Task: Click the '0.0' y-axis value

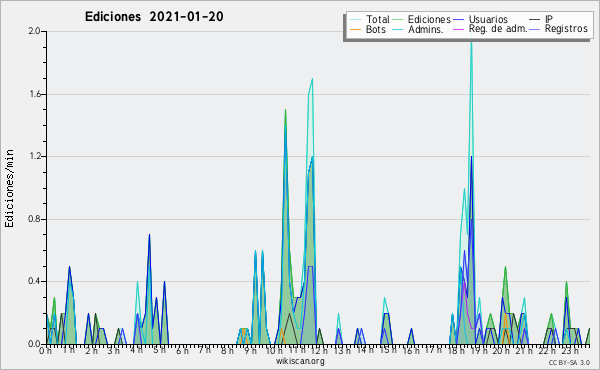Action: [35, 344]
